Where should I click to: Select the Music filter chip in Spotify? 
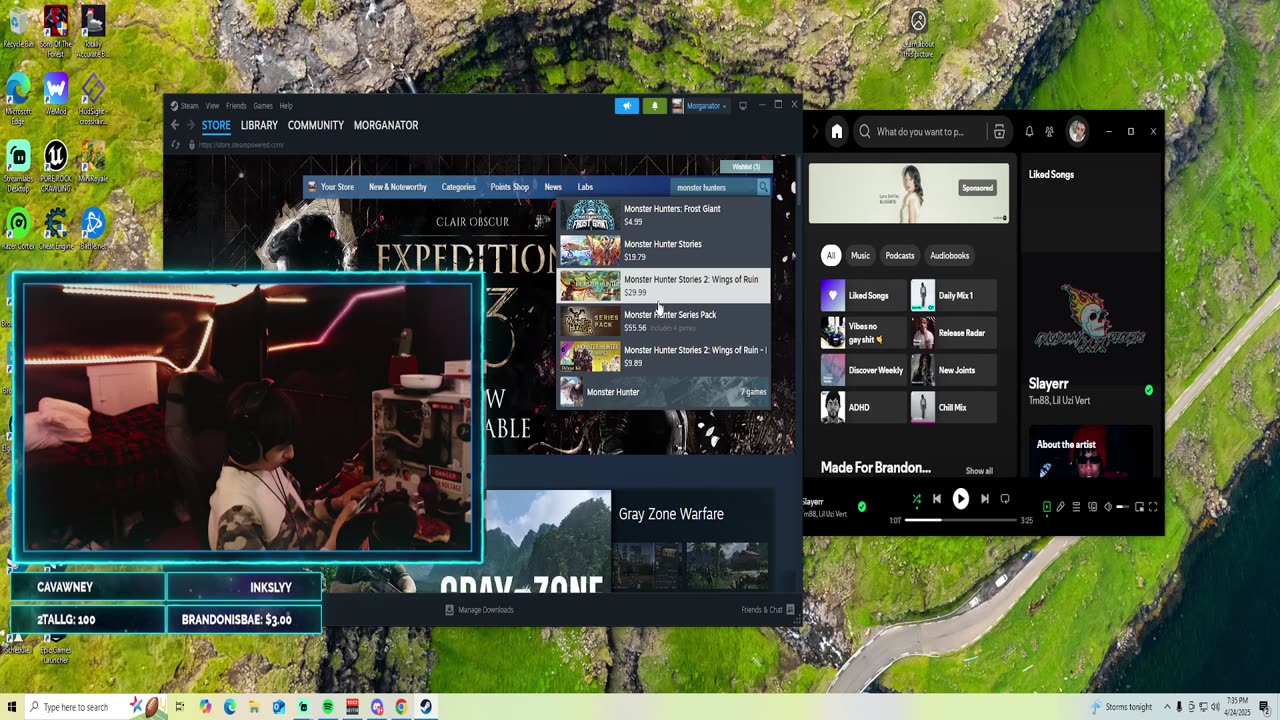[x=861, y=256]
